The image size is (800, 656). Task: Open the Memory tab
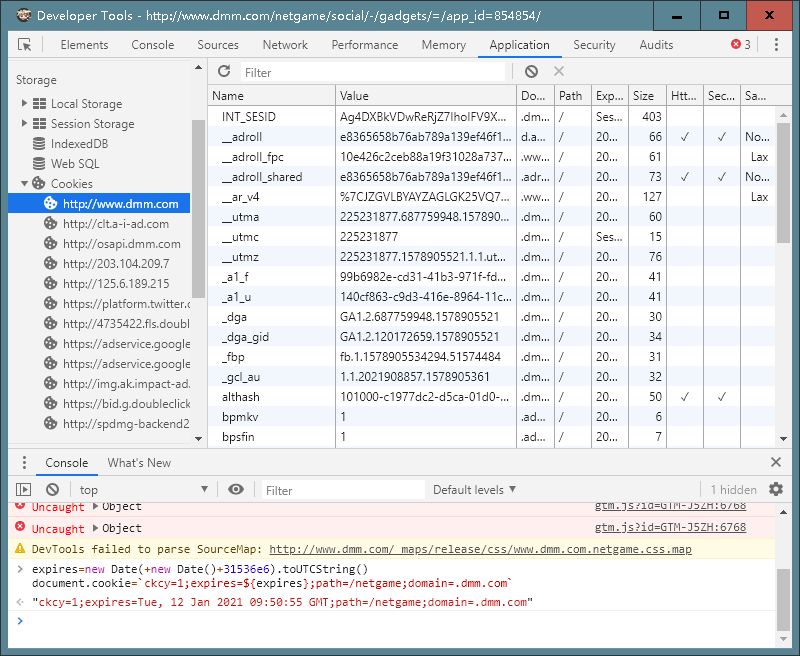click(x=444, y=45)
